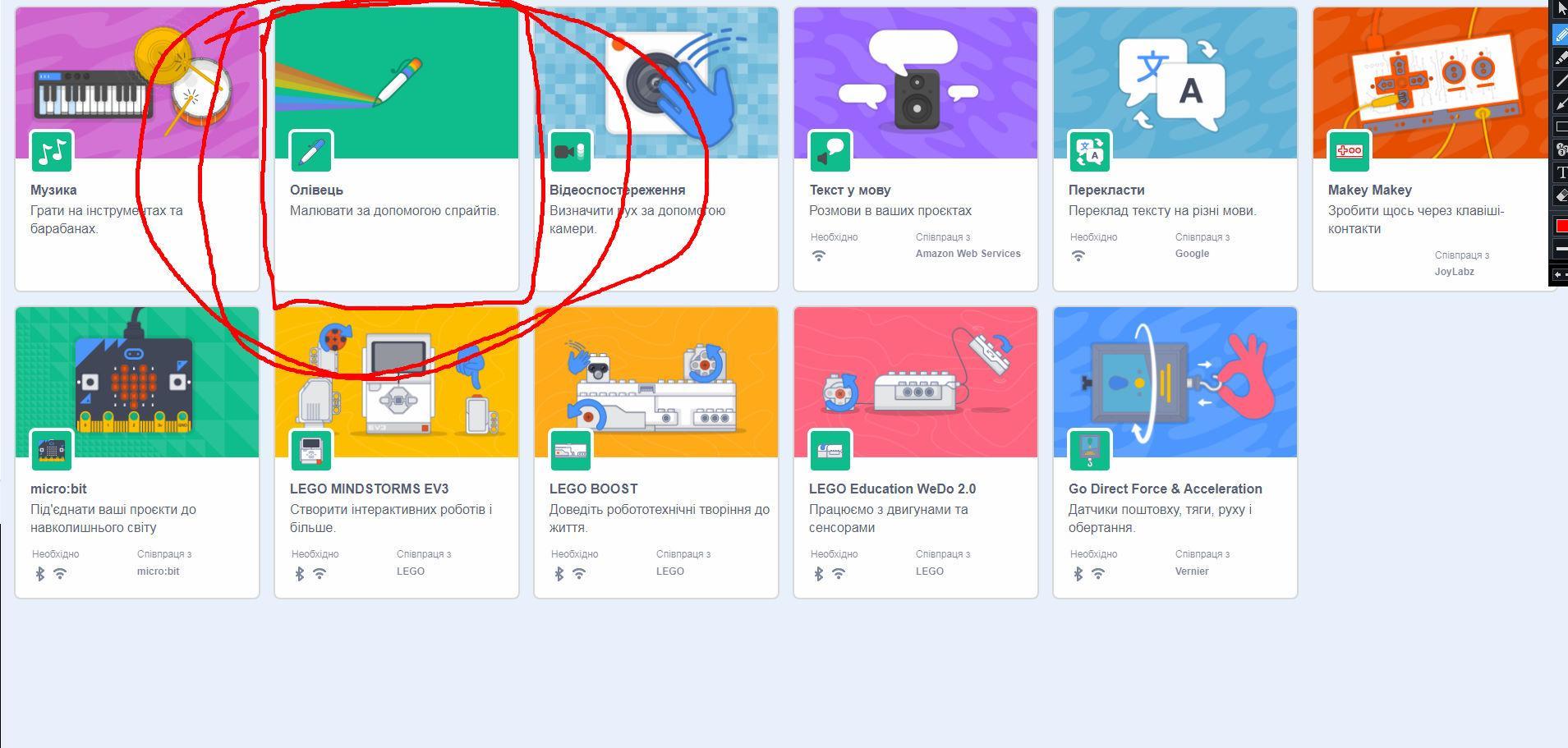Click the translate badge icon on Перекласти card
1568x748 pixels.
[1090, 151]
